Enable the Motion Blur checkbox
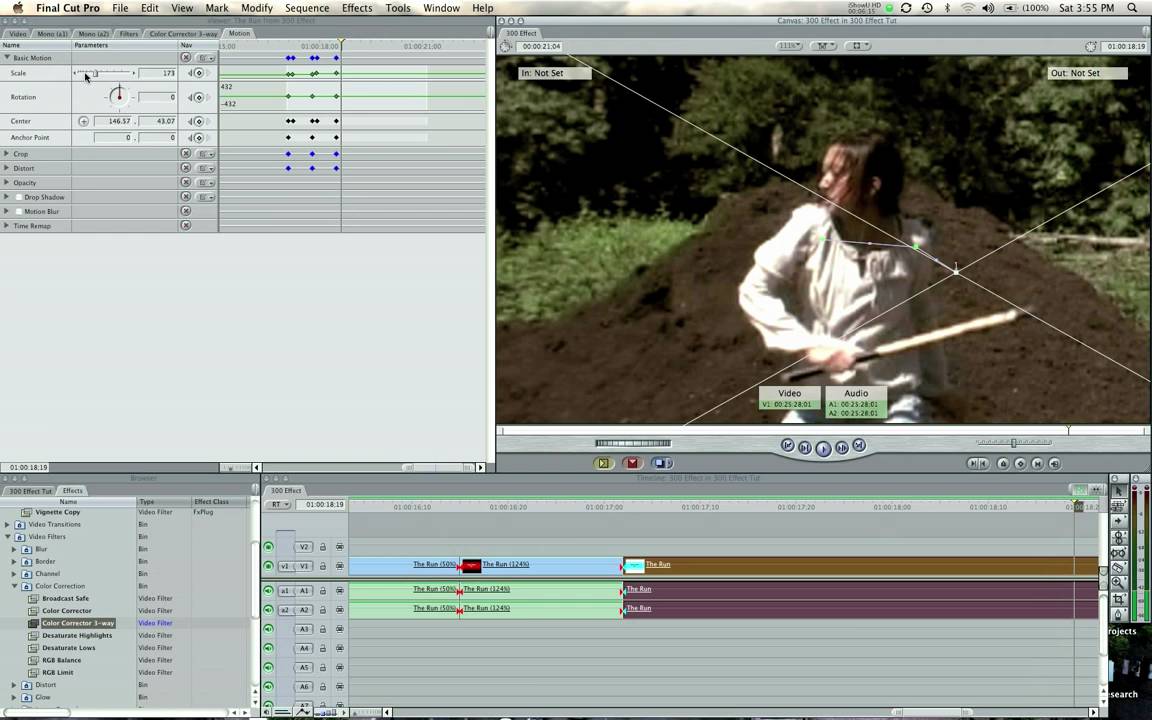 point(19,212)
